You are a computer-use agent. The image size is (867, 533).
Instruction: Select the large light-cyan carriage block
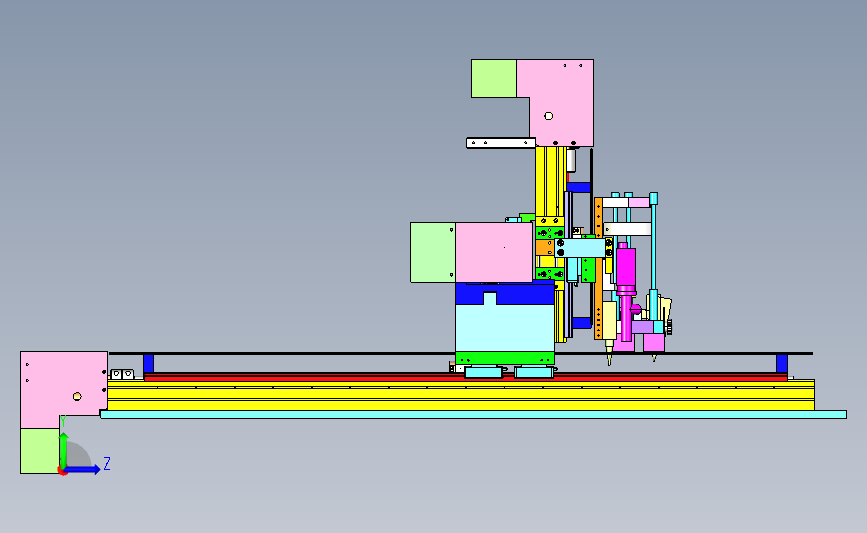pyautogui.click(x=504, y=327)
